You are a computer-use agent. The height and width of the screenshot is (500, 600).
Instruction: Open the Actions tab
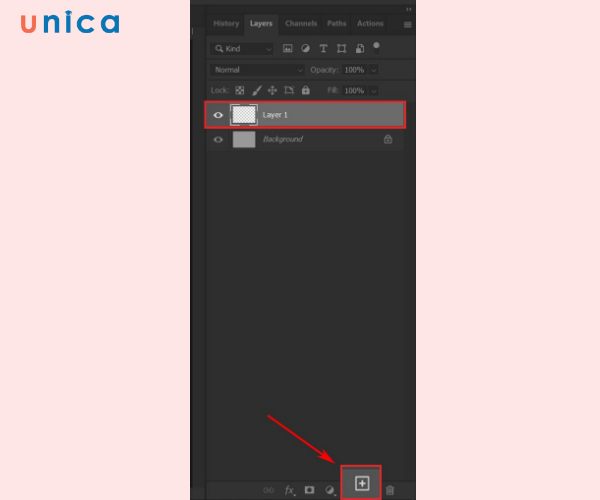[370, 24]
